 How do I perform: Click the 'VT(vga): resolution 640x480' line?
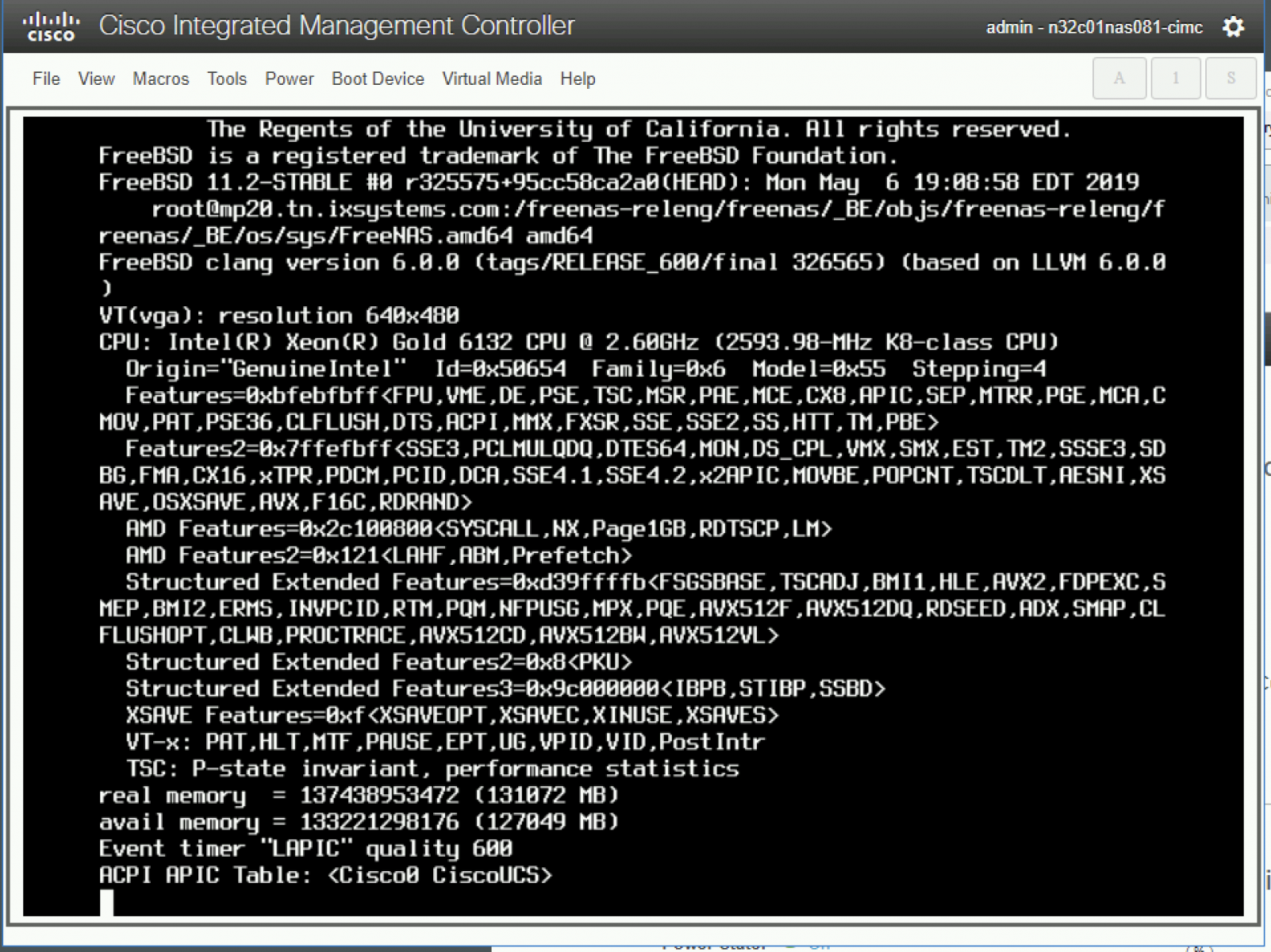point(279,315)
